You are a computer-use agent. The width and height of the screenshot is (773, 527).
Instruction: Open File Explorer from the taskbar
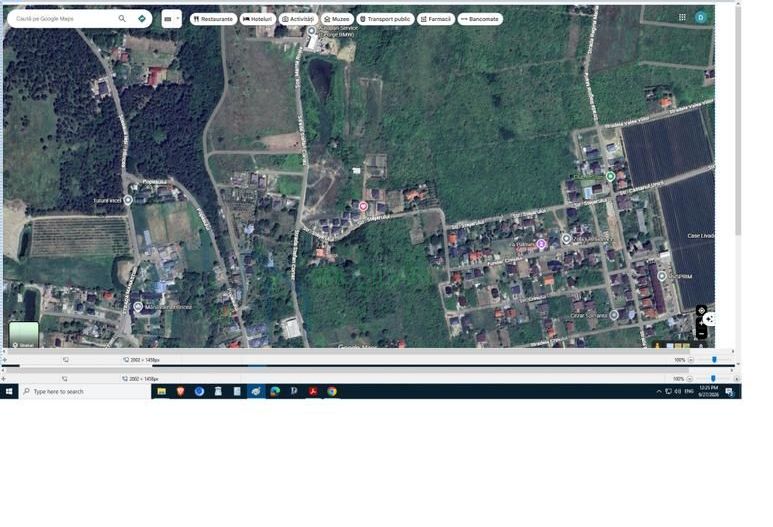point(161,391)
